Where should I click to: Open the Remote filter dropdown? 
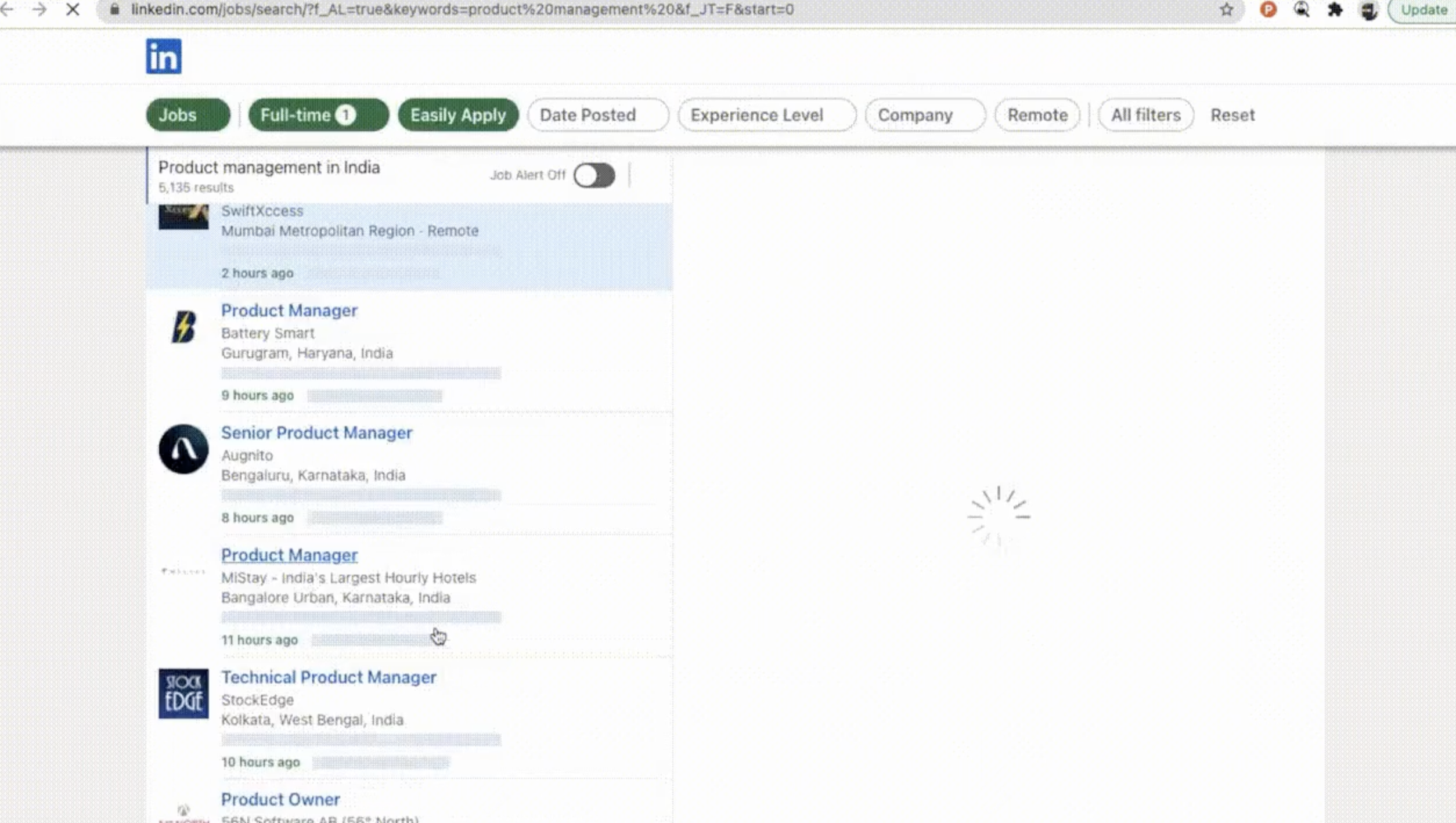click(x=1037, y=115)
